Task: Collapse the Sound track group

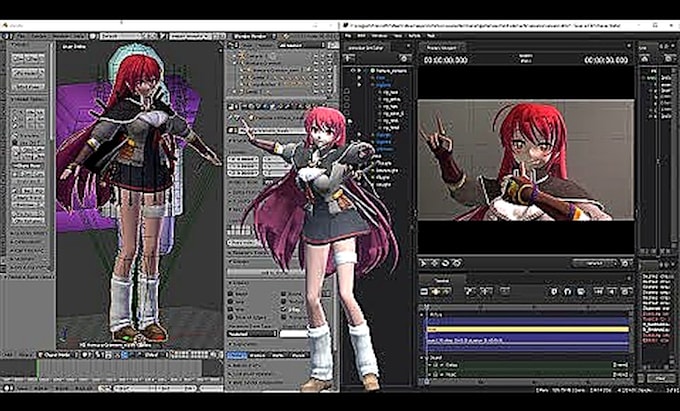Action: [x=422, y=358]
